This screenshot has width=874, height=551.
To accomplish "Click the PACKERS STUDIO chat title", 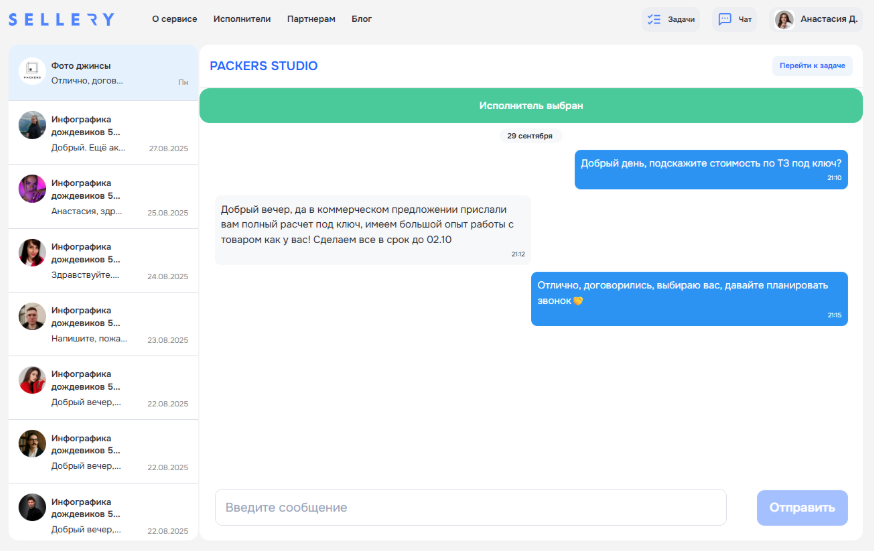I will coord(263,66).
